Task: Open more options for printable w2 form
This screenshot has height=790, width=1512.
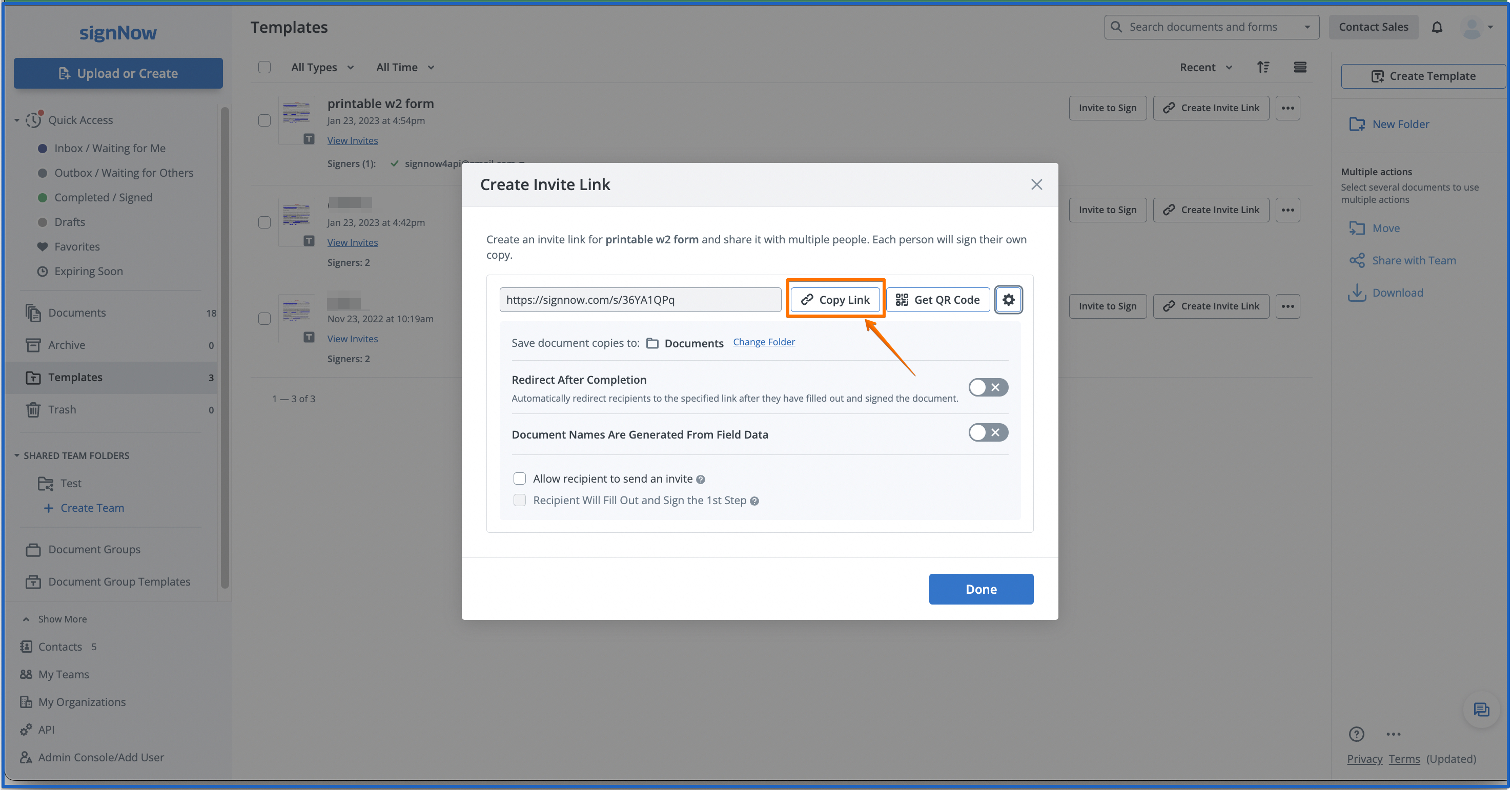Action: pos(1287,108)
